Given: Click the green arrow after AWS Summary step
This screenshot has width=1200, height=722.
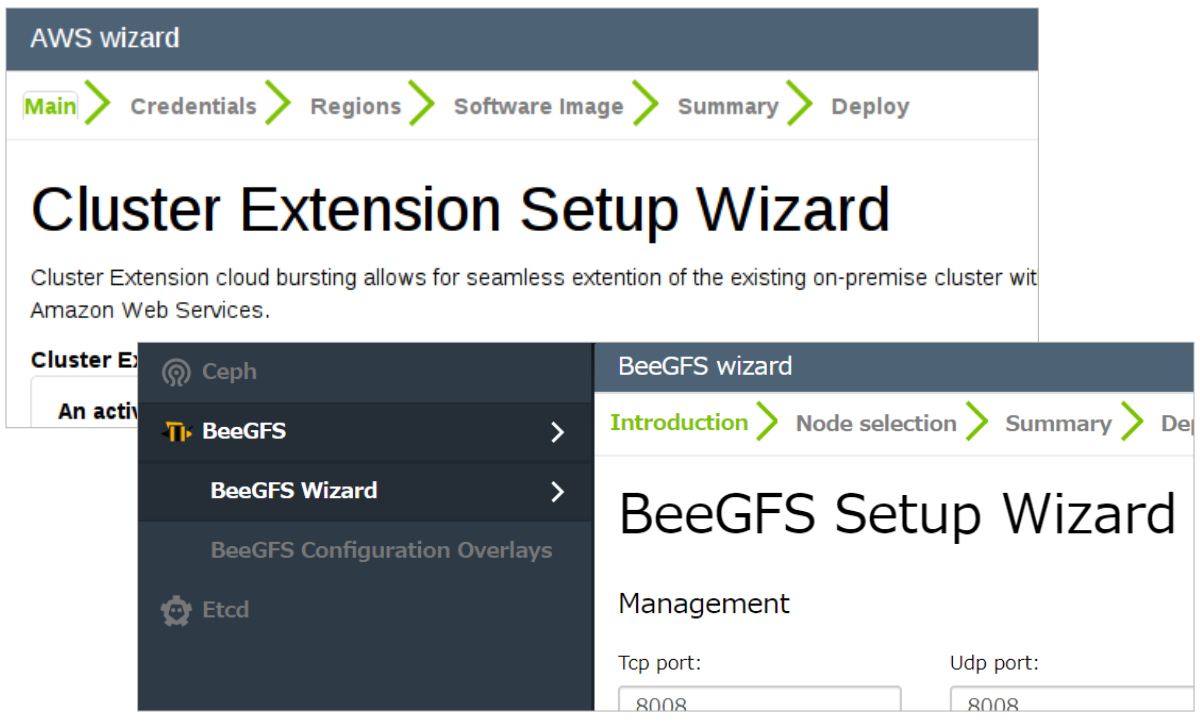Looking at the screenshot, I should point(800,104).
